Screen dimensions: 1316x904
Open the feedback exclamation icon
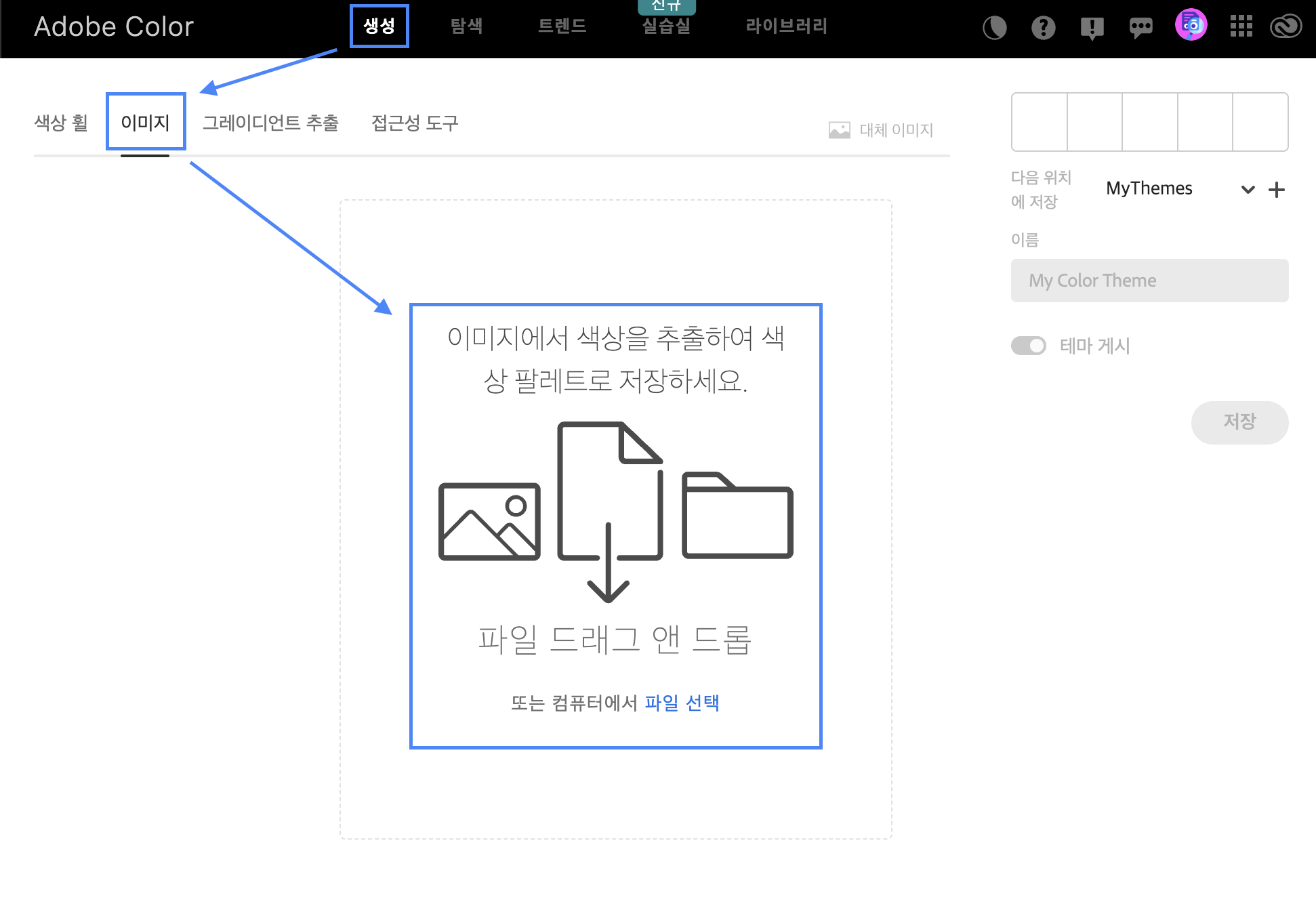pos(1092,28)
